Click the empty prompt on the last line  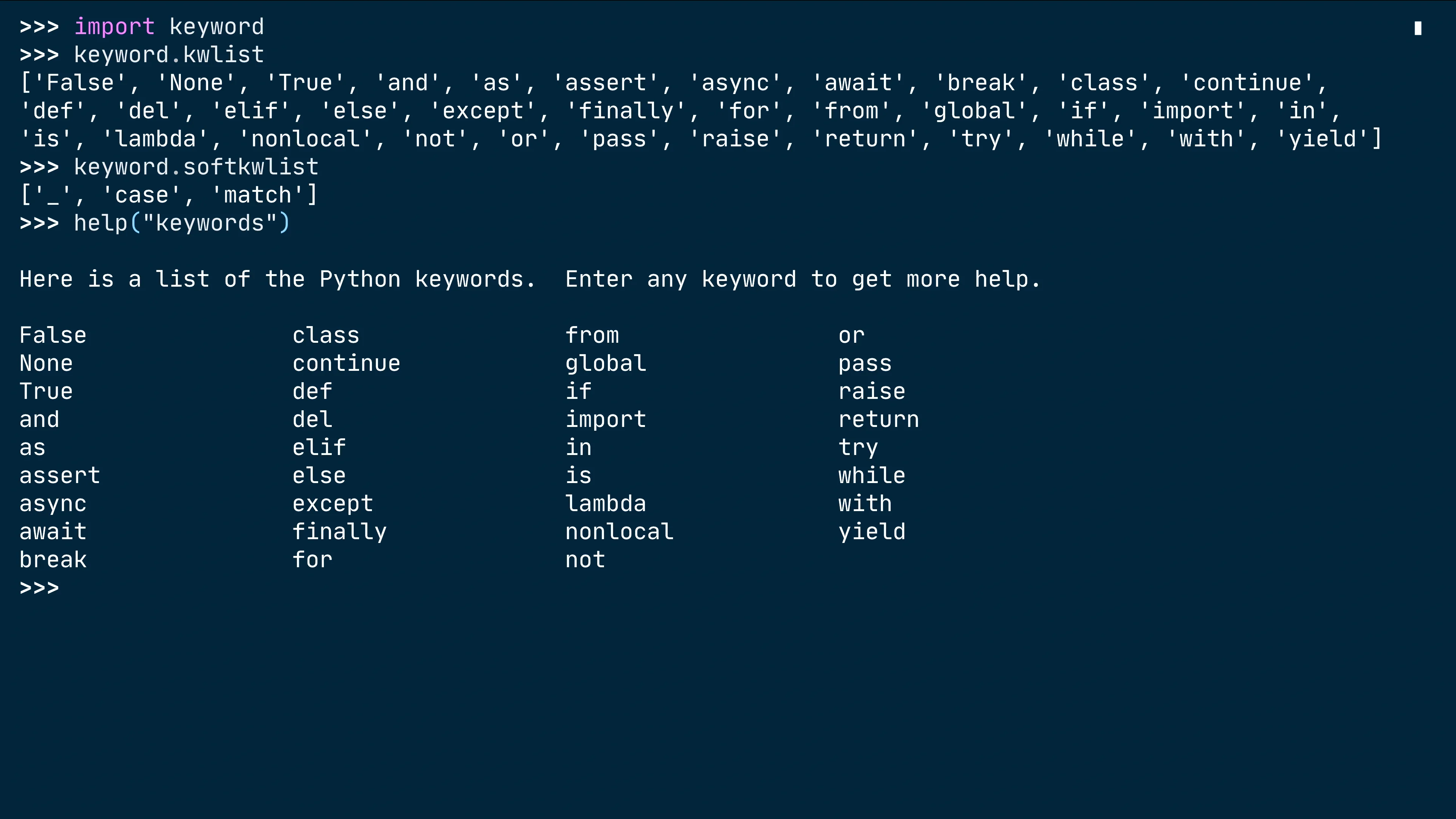[x=39, y=588]
